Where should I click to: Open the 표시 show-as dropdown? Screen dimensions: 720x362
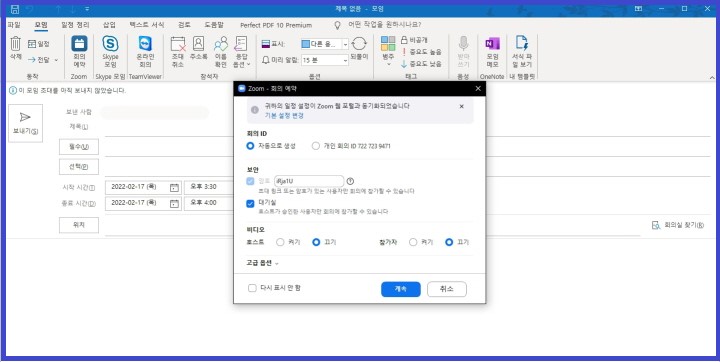345,44
